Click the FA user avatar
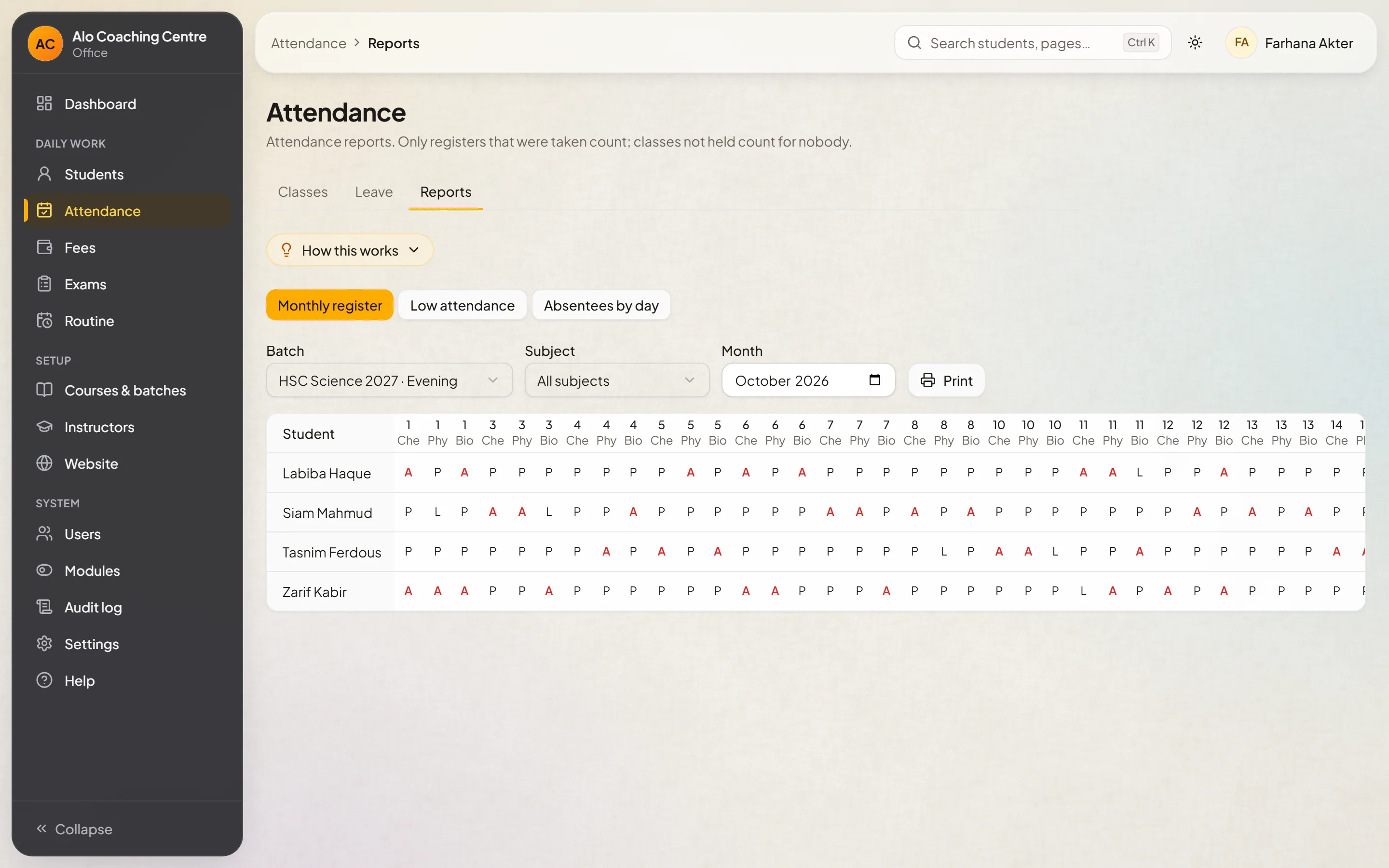Screen dimensions: 1389x868 tap(1241, 43)
